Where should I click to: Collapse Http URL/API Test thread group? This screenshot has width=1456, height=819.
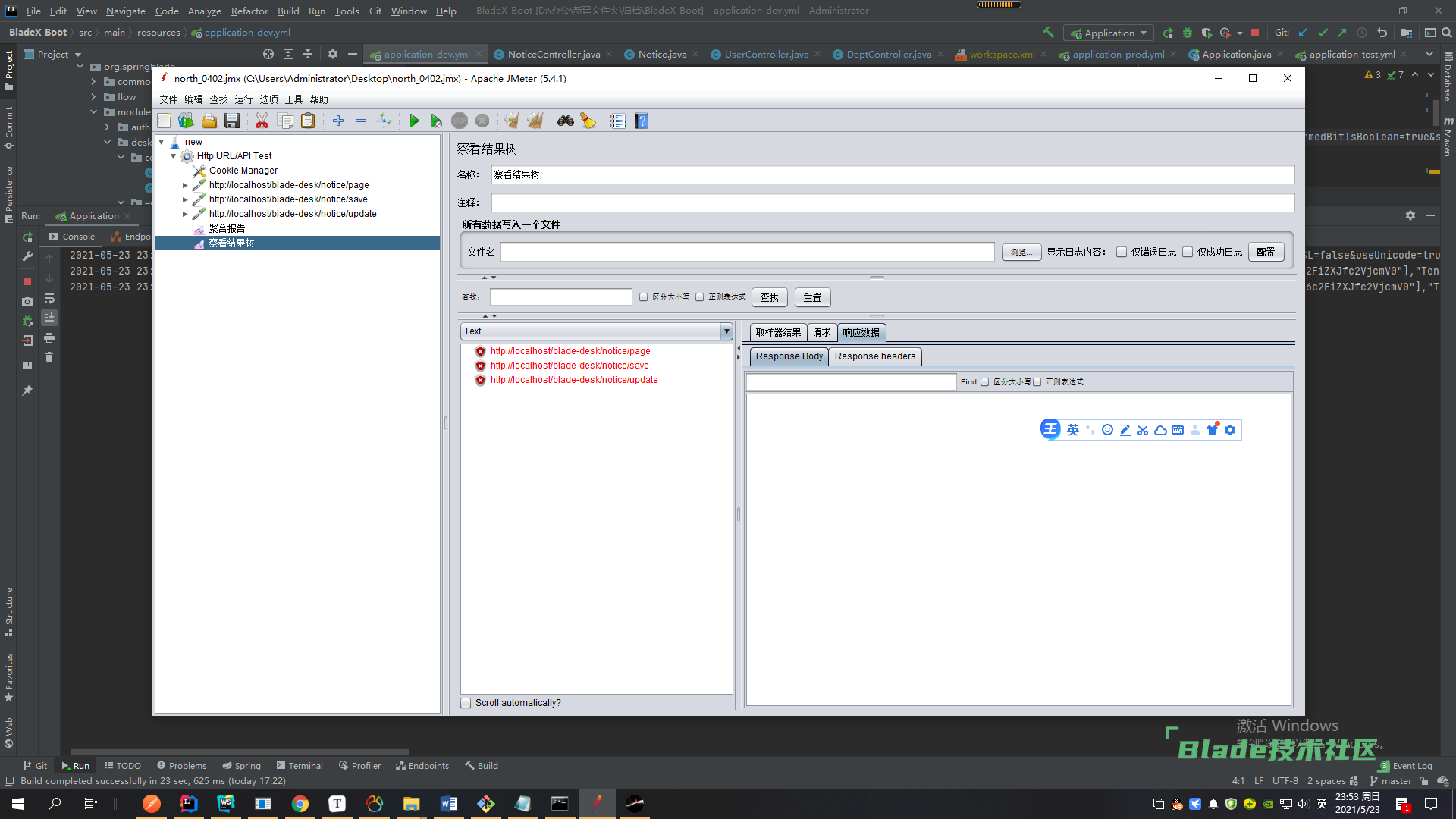pyautogui.click(x=174, y=156)
